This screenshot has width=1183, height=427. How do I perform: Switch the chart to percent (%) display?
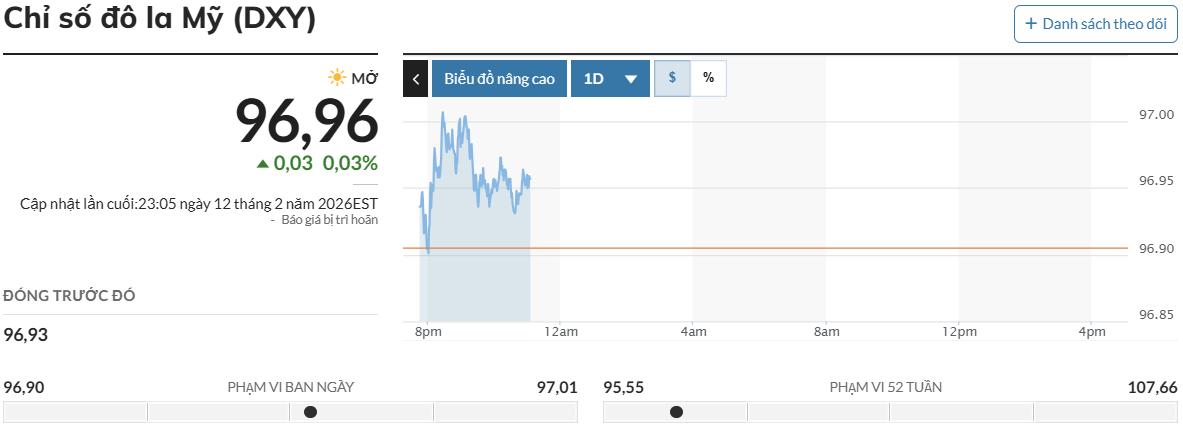coord(709,78)
